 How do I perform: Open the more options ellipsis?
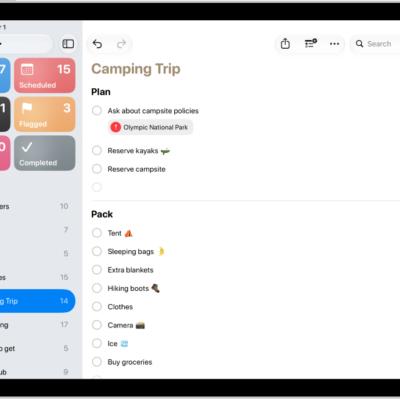tap(334, 44)
